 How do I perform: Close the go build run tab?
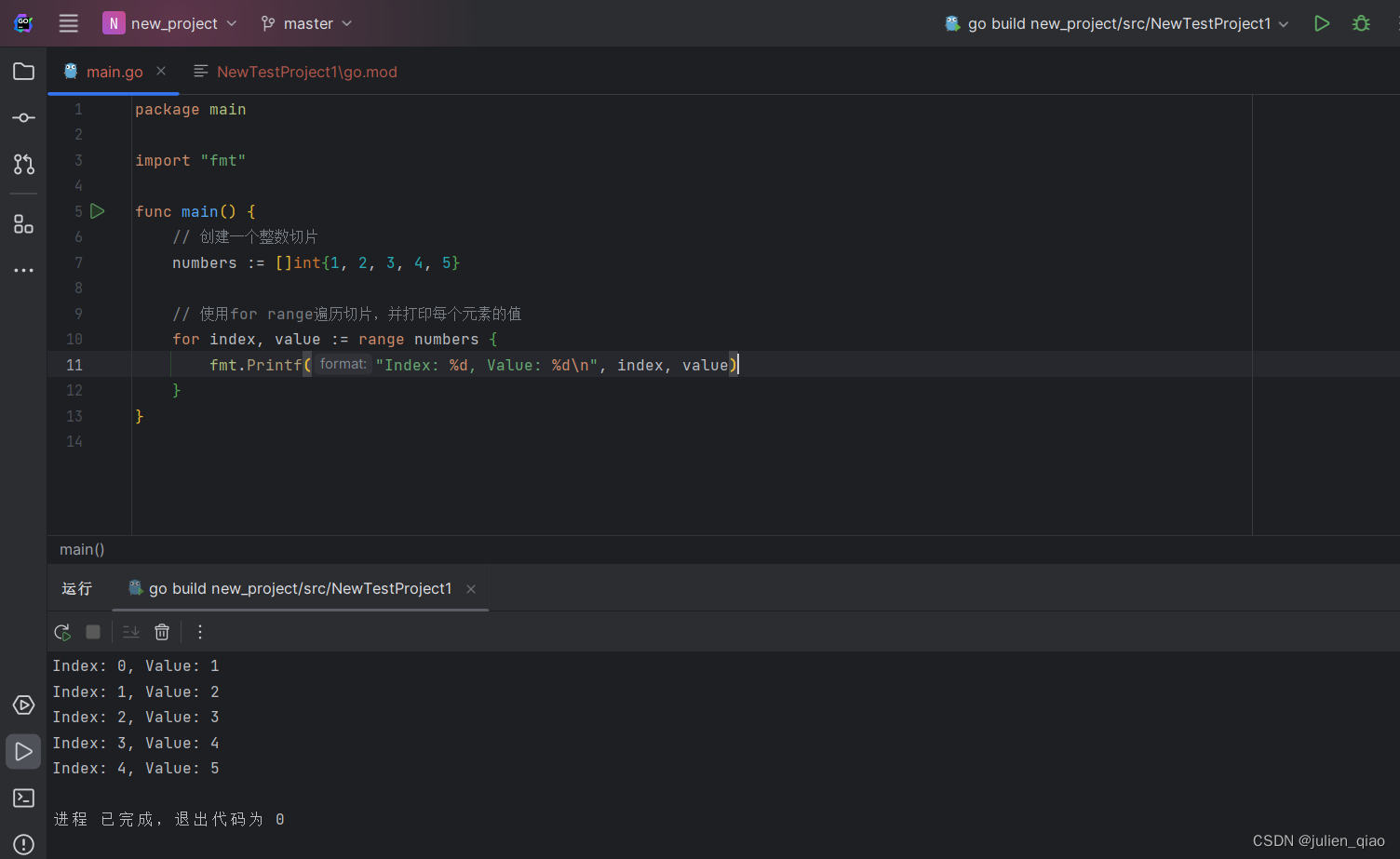coord(471,589)
